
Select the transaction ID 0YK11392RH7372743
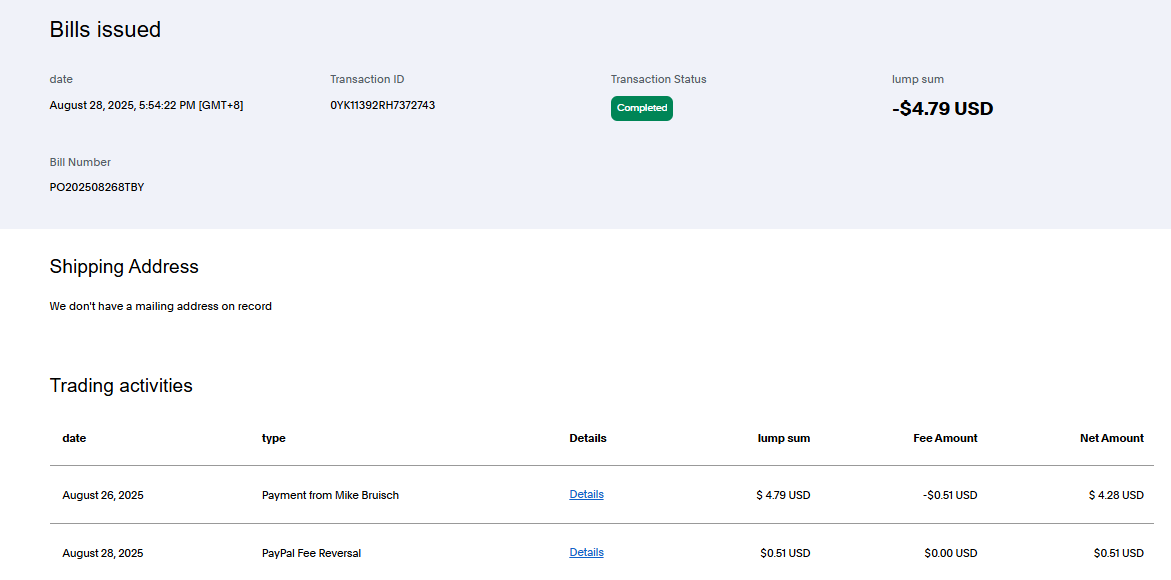point(382,105)
